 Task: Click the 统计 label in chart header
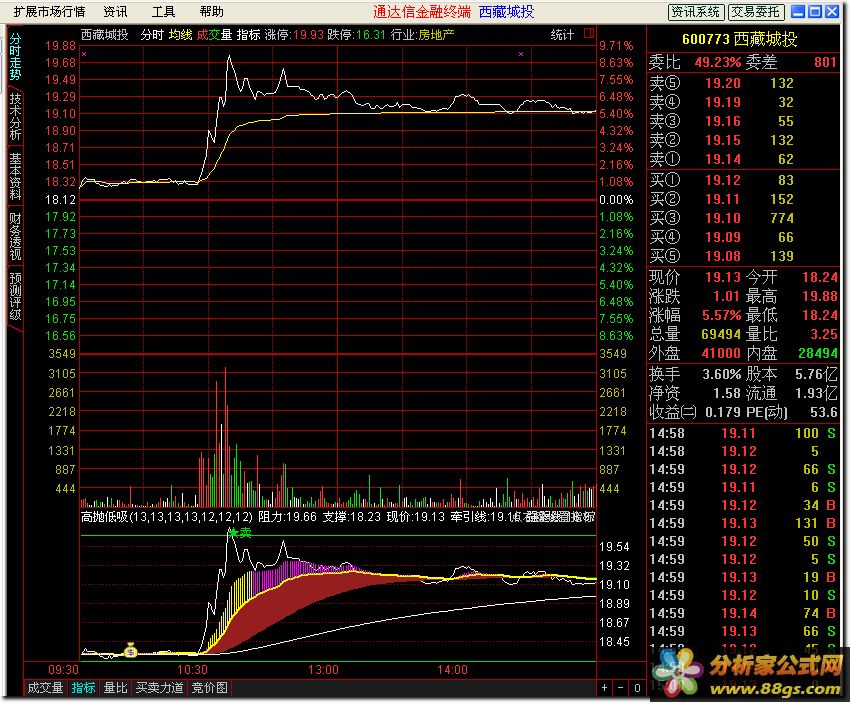(562, 35)
